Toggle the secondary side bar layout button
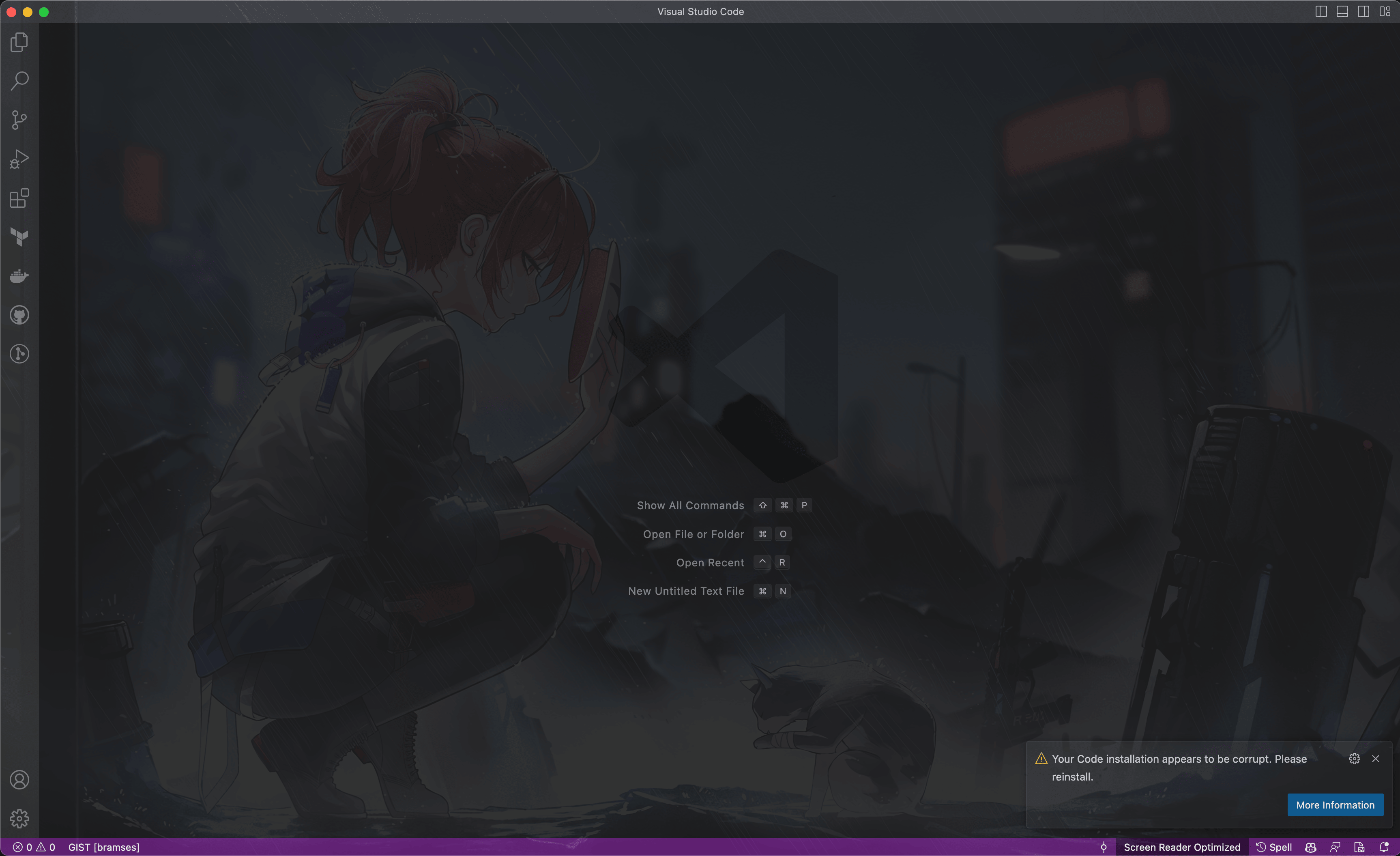This screenshot has height=856, width=1400. pos(1363,11)
